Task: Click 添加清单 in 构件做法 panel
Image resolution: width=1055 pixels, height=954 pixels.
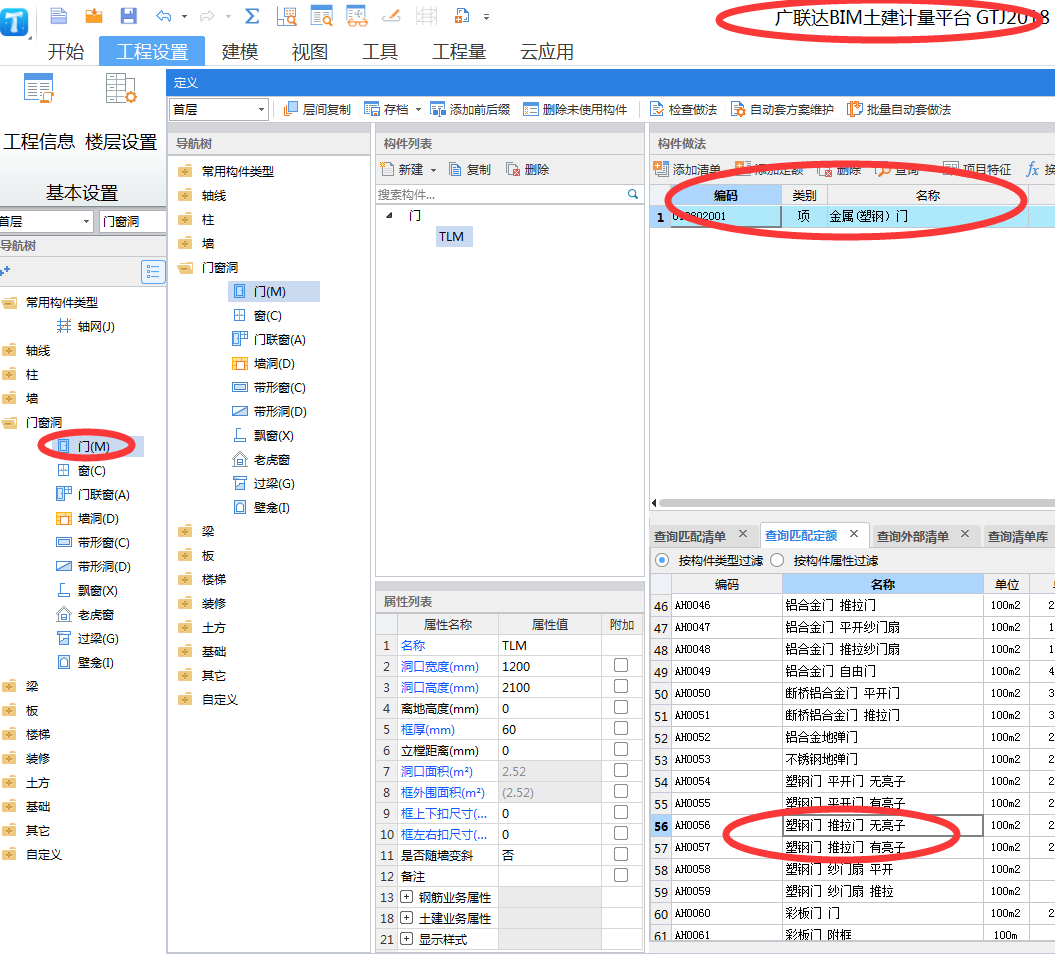Action: 688,170
